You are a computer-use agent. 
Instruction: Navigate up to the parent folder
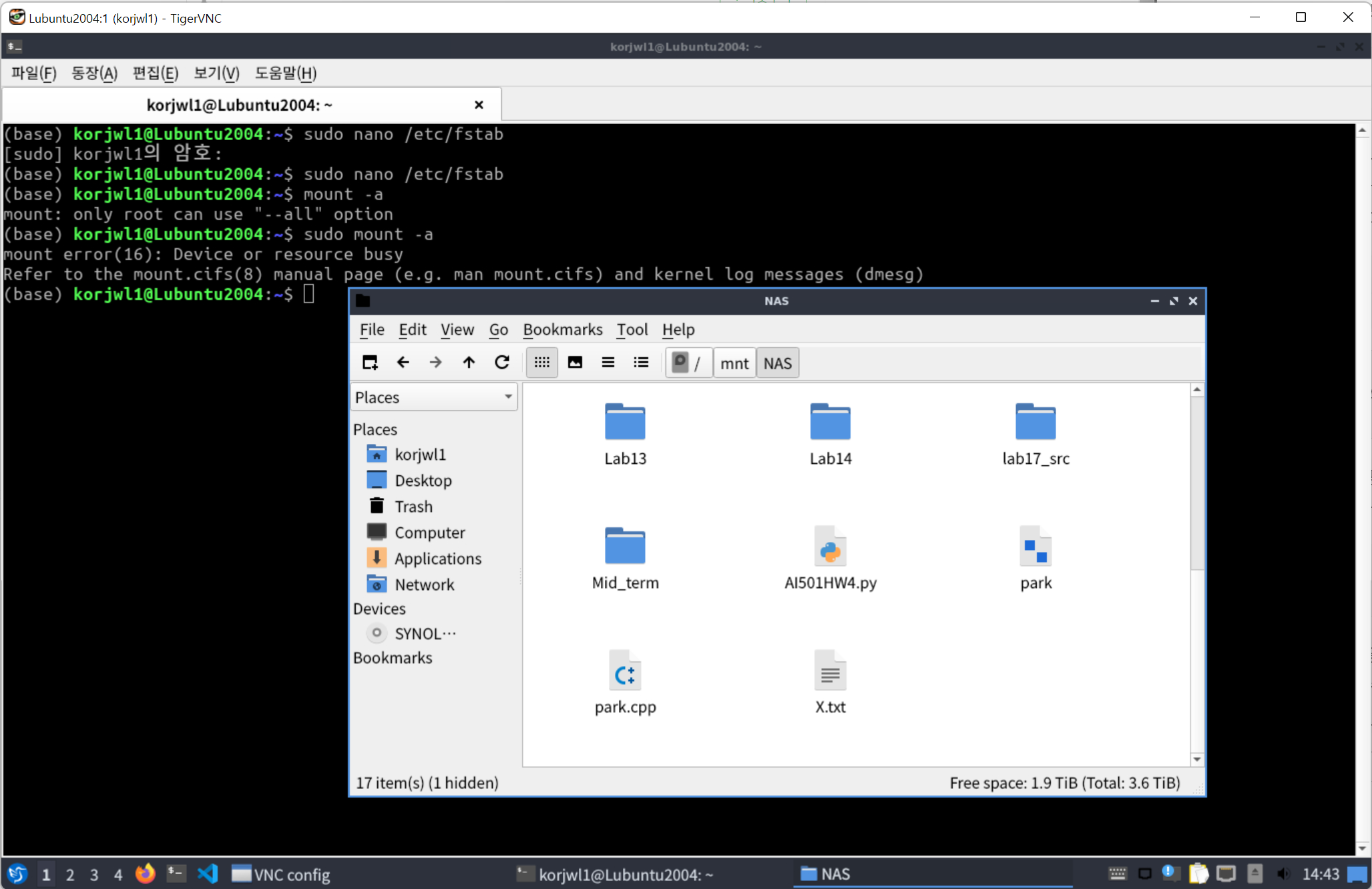point(469,362)
